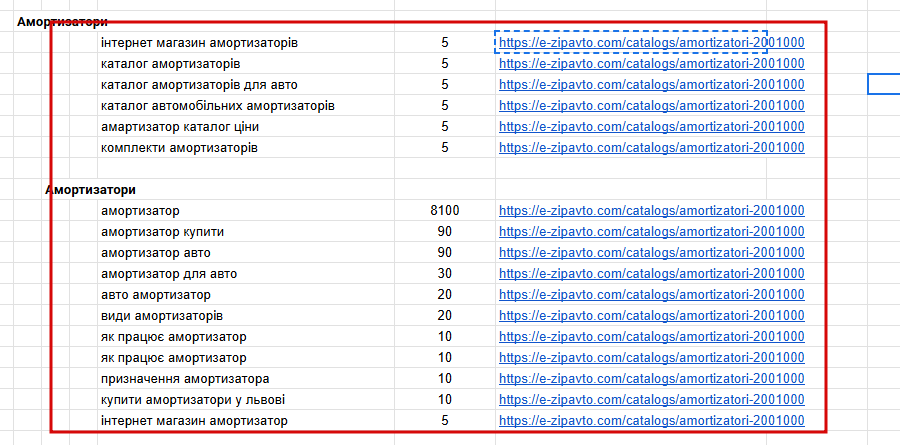Image resolution: width=900 pixels, height=445 pixels.
Task: Open link in 'амортизатор купити' row
Action: click(x=651, y=232)
